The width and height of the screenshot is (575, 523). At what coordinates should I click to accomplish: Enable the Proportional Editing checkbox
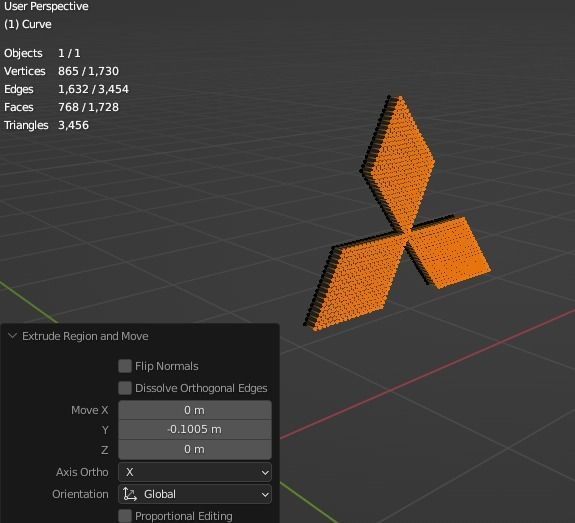tap(125, 516)
